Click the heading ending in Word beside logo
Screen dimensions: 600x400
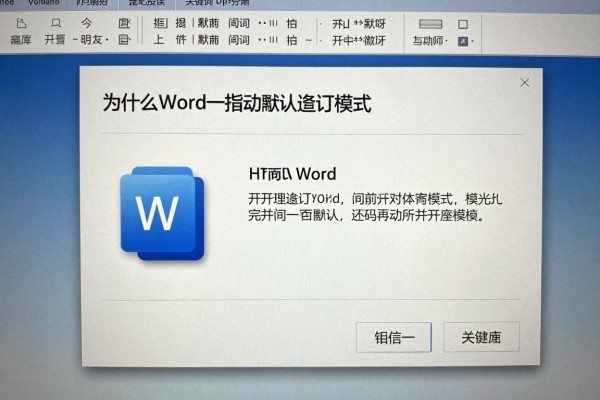tap(292, 174)
